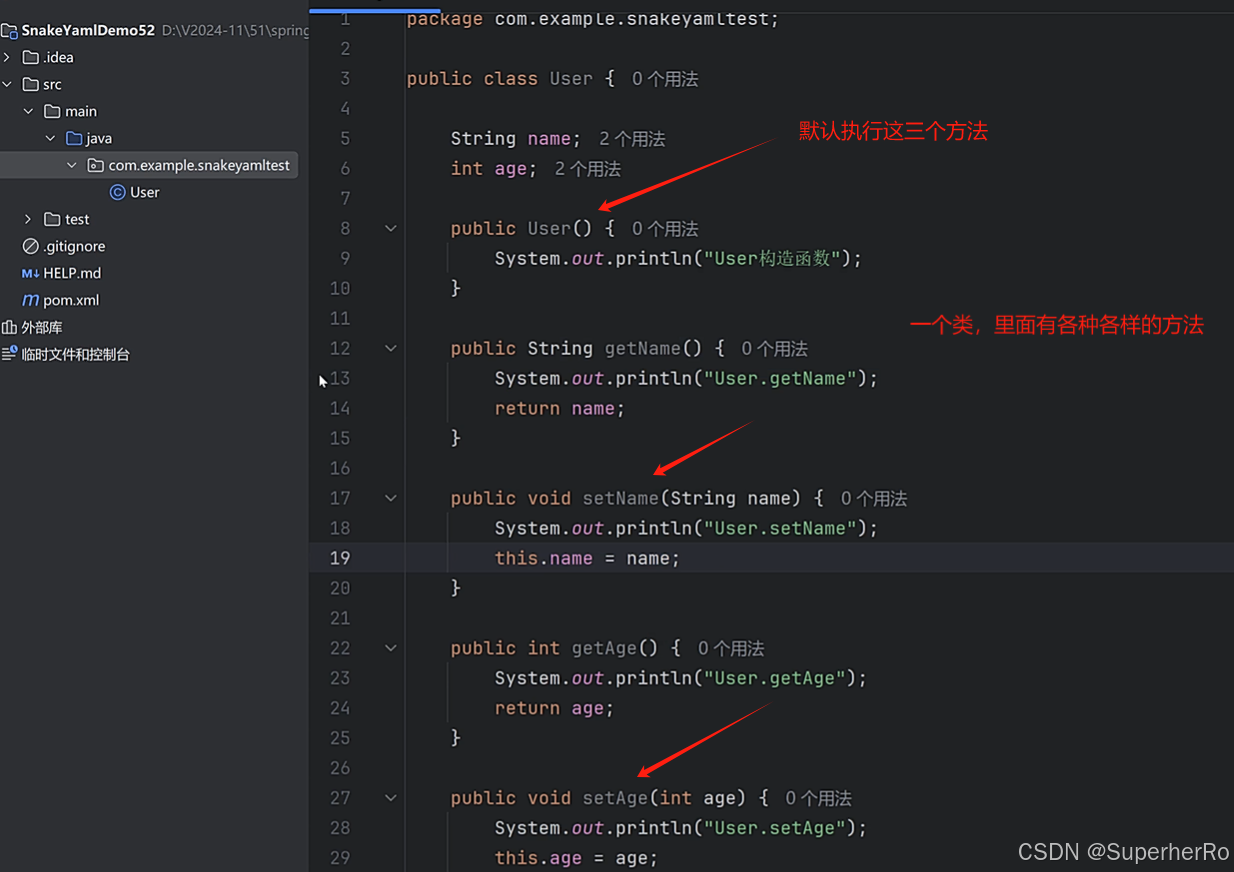Select the 临时文件和控制台 node

coord(76,354)
